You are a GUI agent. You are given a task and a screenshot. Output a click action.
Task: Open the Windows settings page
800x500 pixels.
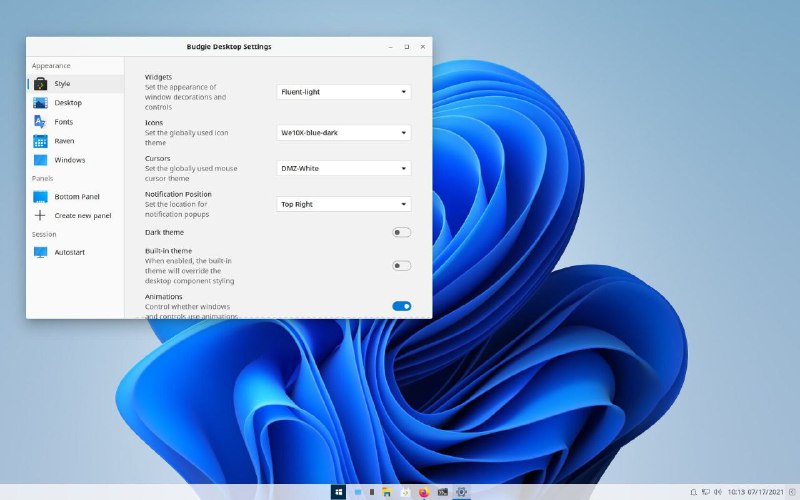tap(75, 160)
